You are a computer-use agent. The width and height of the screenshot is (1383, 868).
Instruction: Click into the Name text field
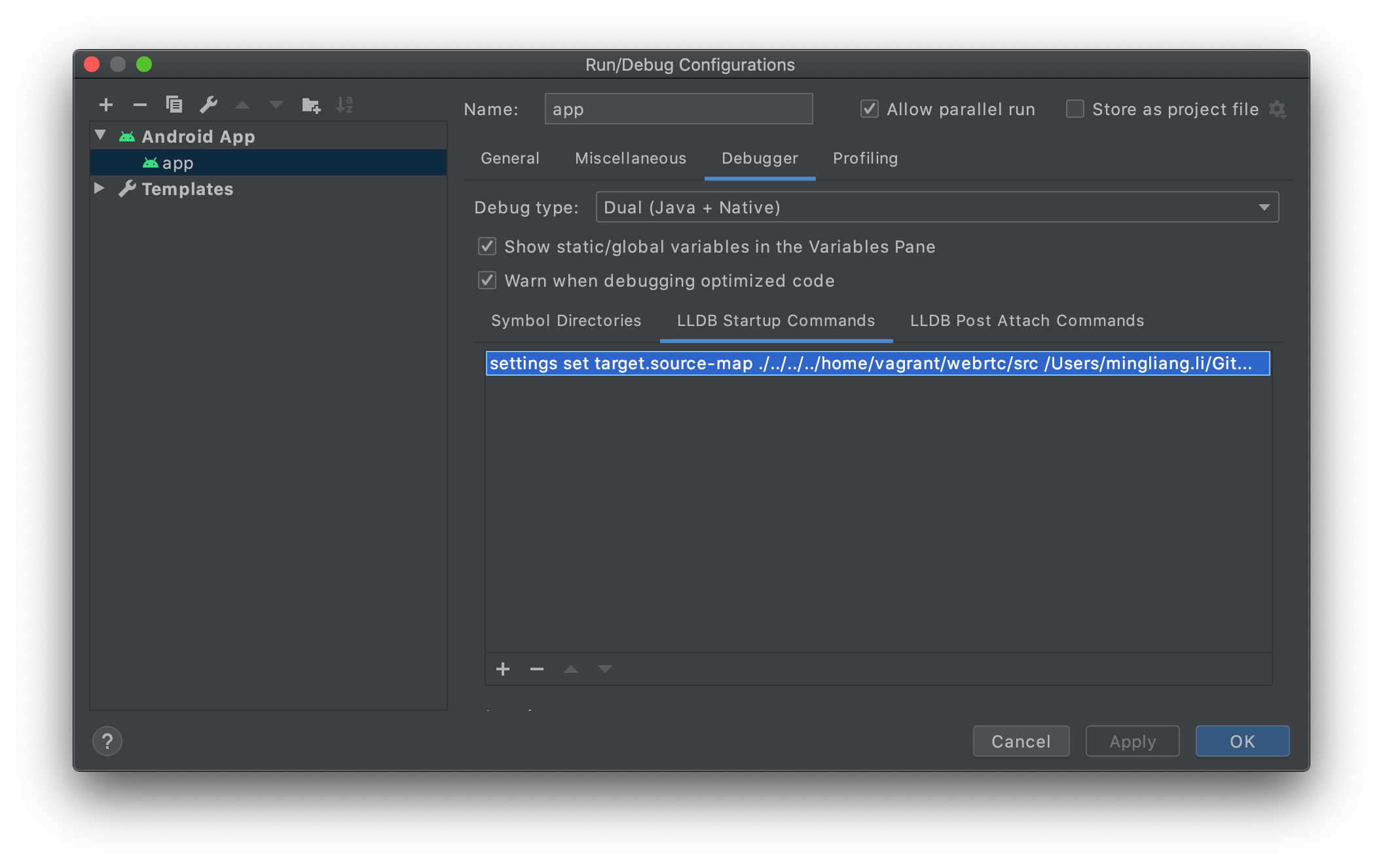pyautogui.click(x=678, y=109)
